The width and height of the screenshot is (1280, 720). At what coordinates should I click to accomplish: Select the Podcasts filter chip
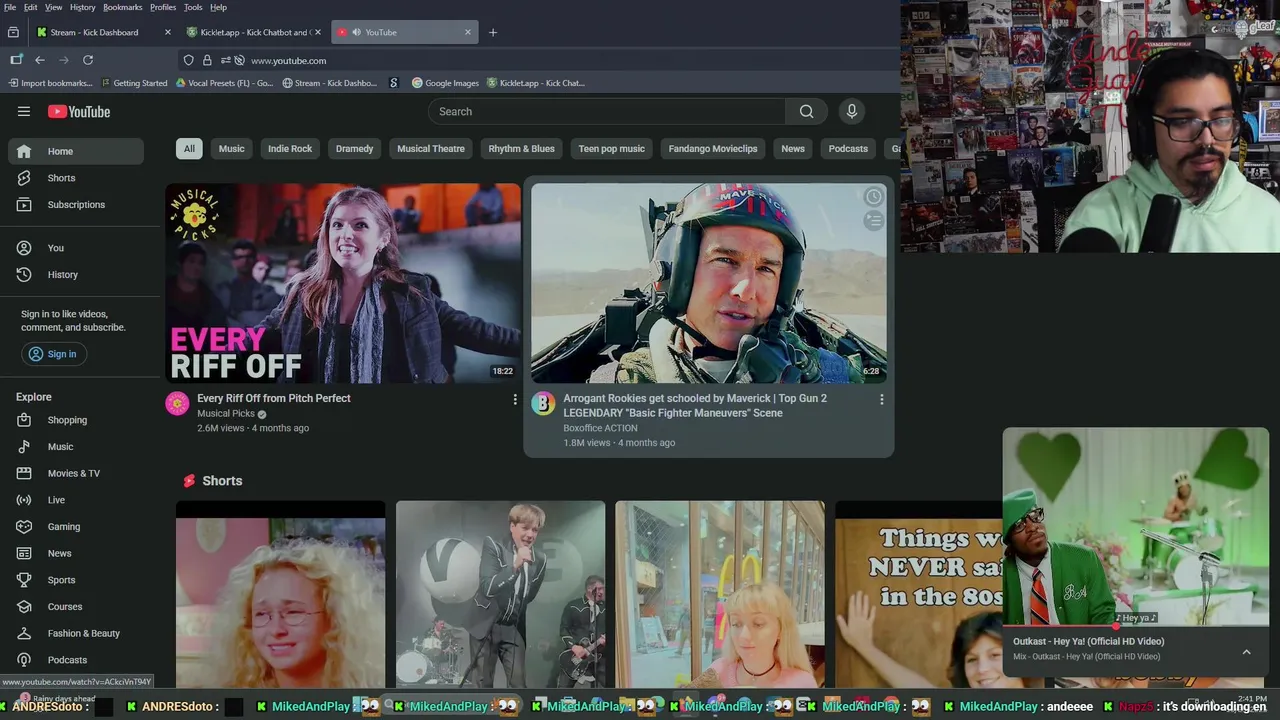click(x=848, y=149)
